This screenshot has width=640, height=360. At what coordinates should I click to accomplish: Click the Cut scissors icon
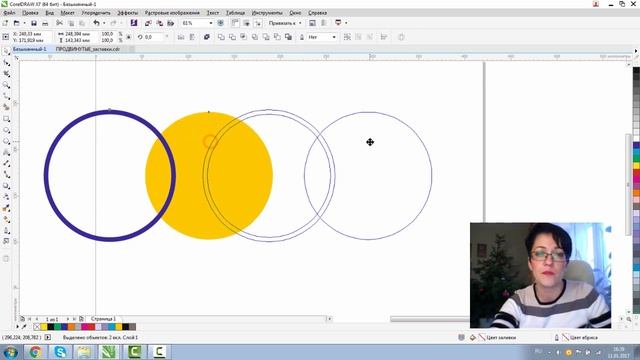[59, 23]
